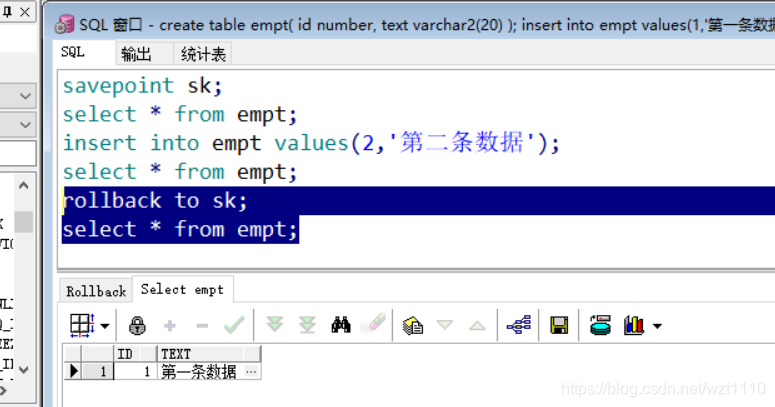775x407 pixels.
Task: Select the grid's top-left corner cell
Action: tap(73, 354)
